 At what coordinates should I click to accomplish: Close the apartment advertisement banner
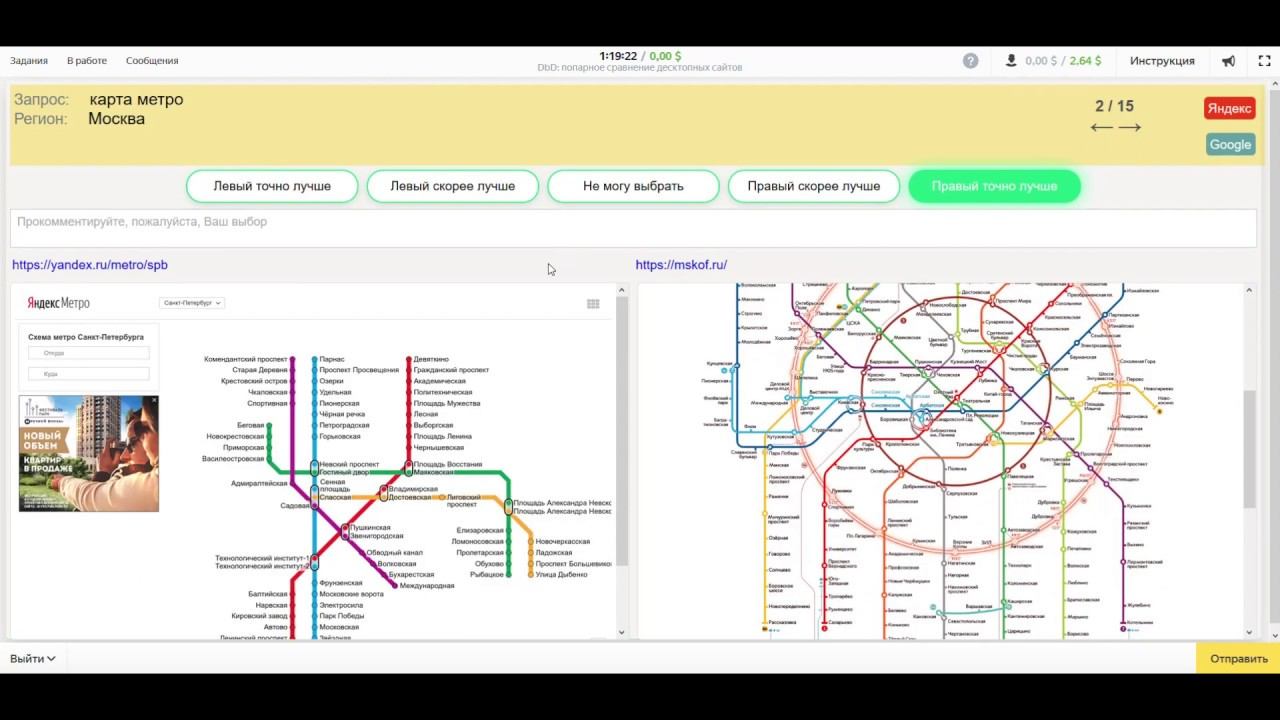click(x=154, y=400)
